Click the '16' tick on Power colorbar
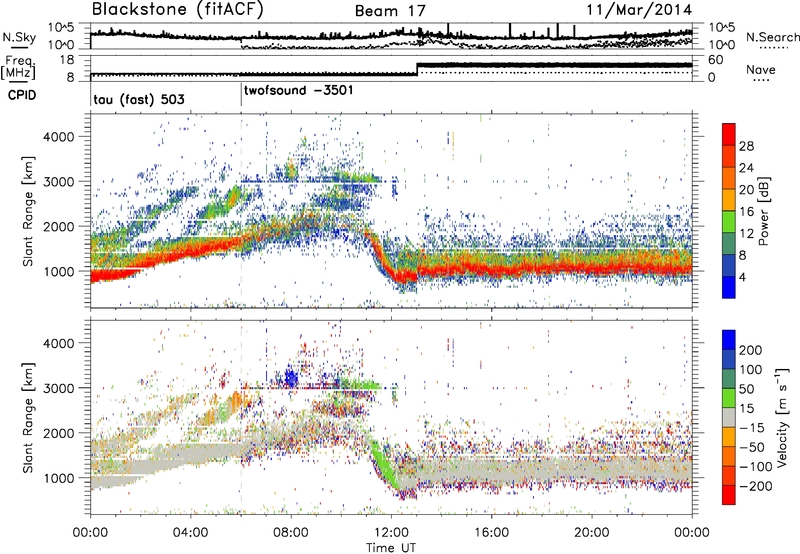This screenshot has width=800, height=554. pyautogui.click(x=746, y=212)
